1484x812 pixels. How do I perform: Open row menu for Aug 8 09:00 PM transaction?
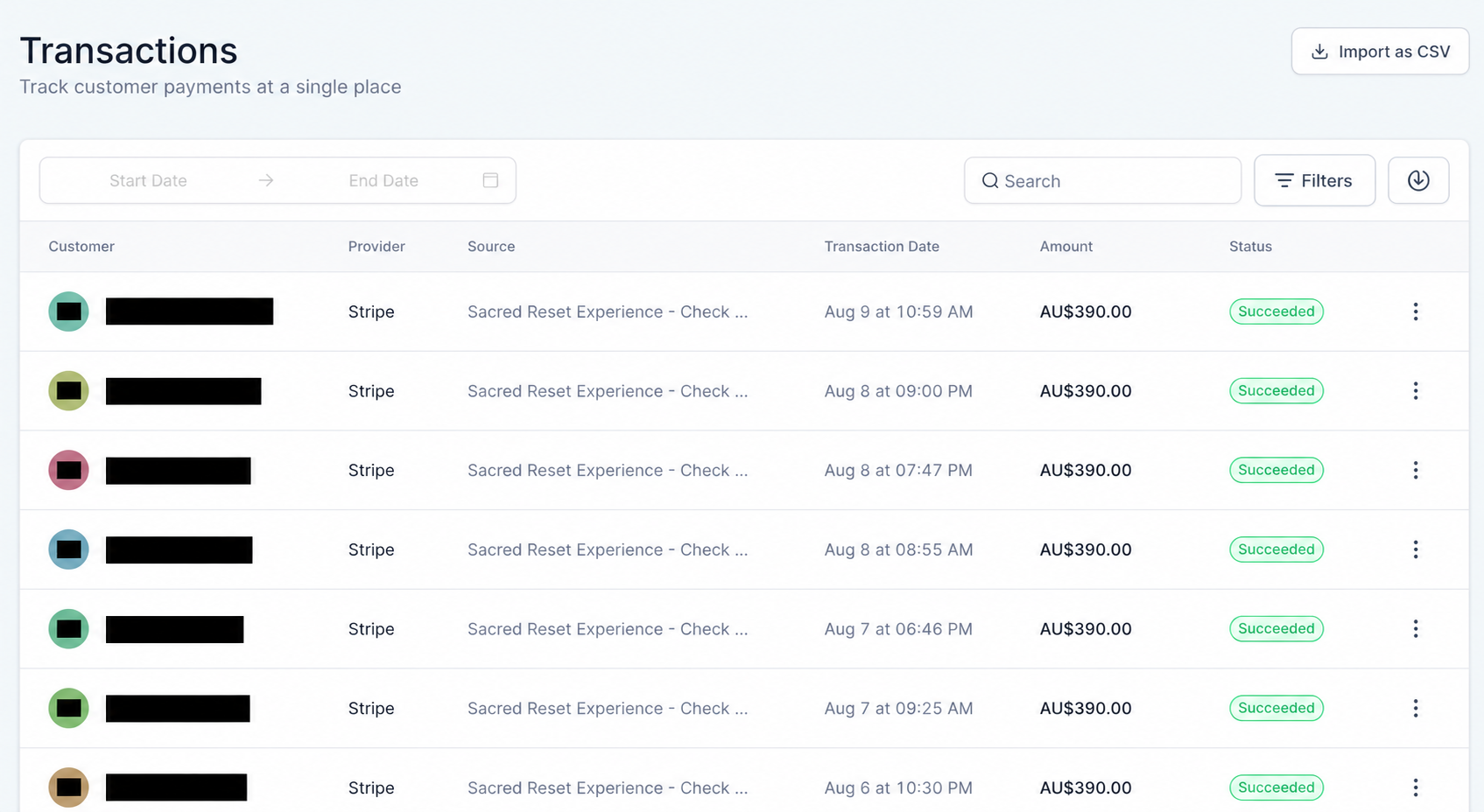click(1415, 391)
